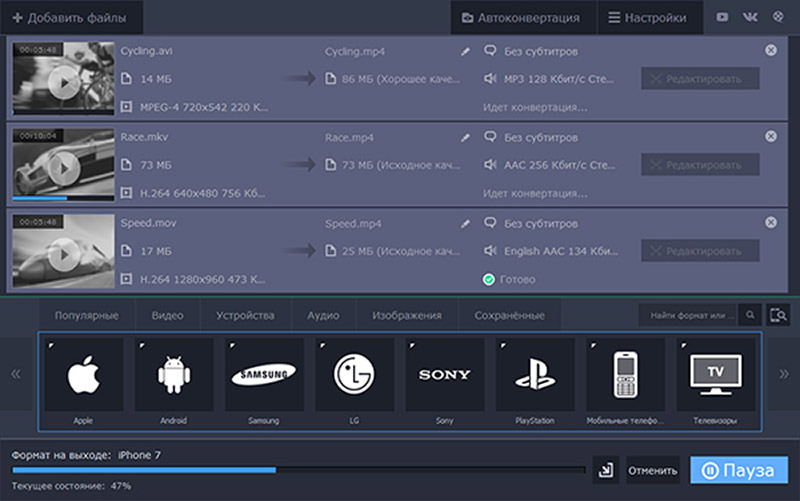This screenshot has height=501, width=800.
Task: Pick the LG device preset
Action: tap(354, 375)
